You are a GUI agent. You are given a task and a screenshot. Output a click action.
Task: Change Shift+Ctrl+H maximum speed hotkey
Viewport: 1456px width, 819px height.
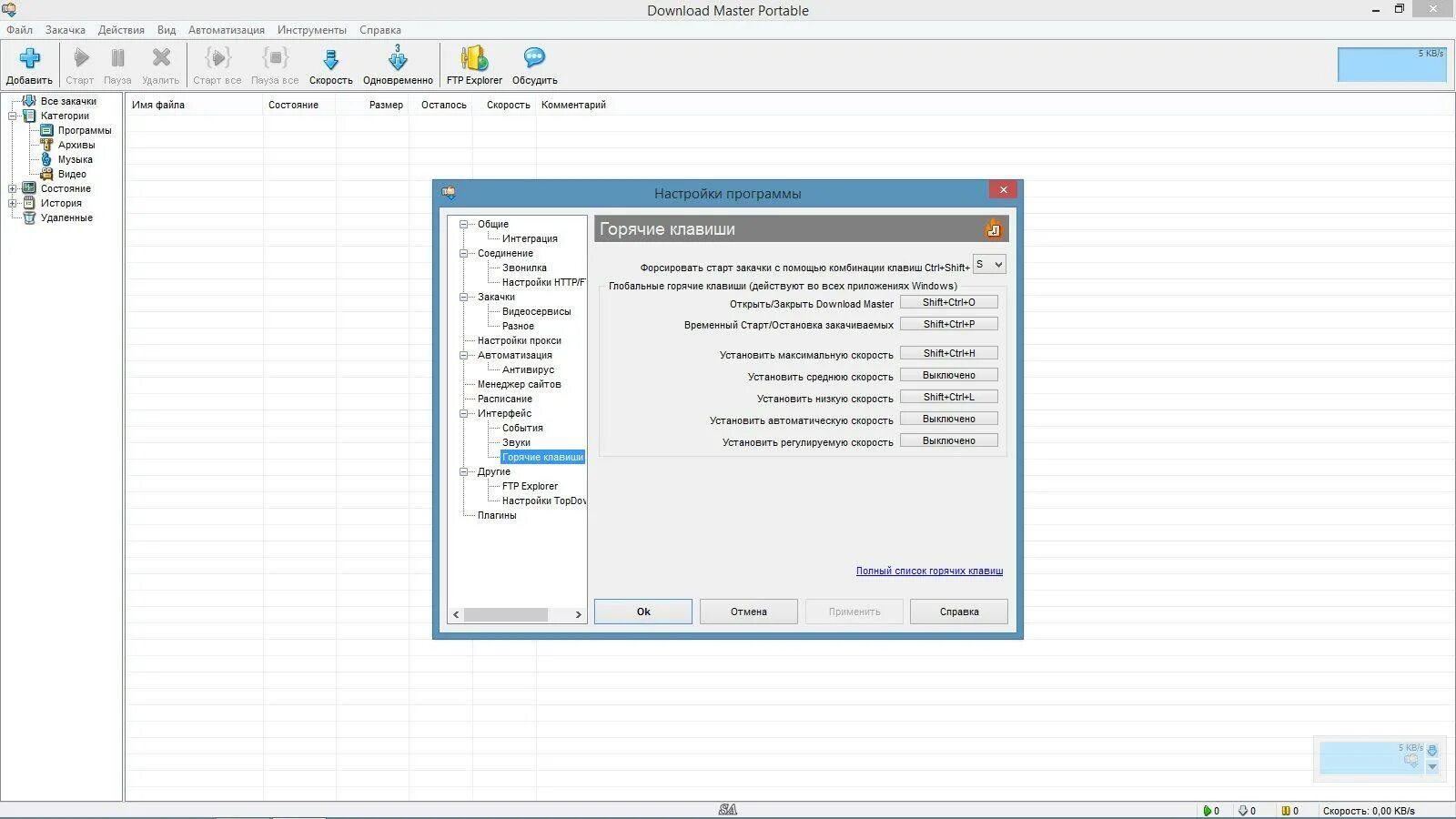[949, 353]
